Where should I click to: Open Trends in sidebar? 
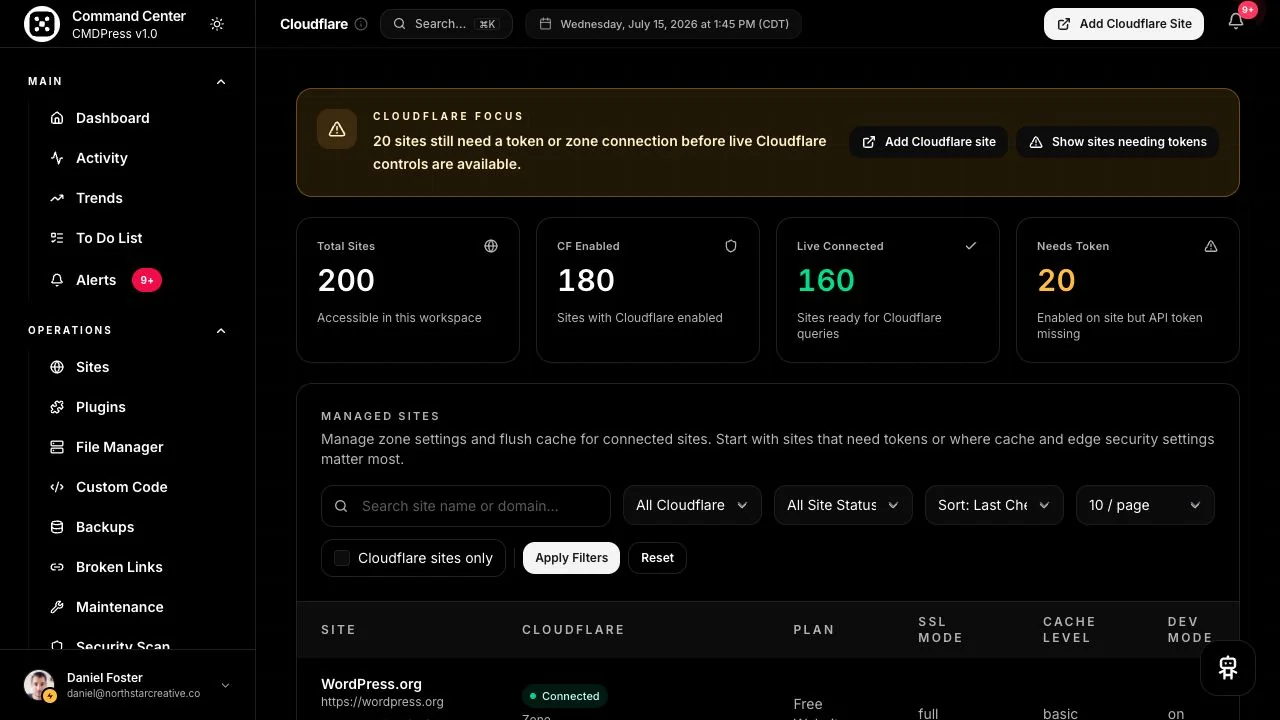point(99,198)
